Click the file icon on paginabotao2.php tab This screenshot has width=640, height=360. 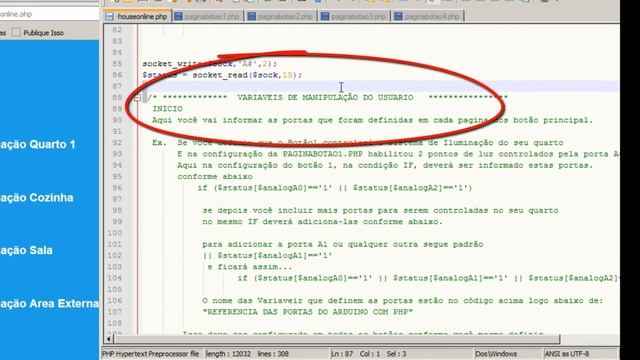(x=252, y=16)
